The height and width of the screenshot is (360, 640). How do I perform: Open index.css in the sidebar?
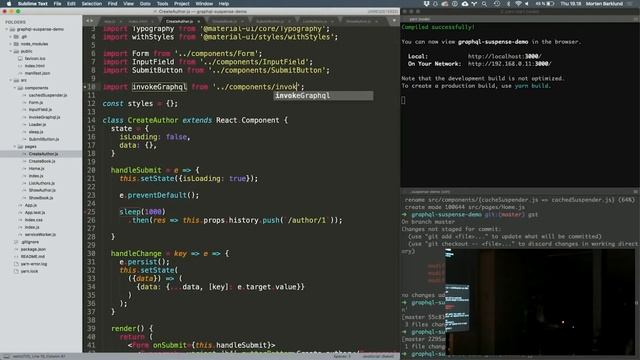coord(33,220)
